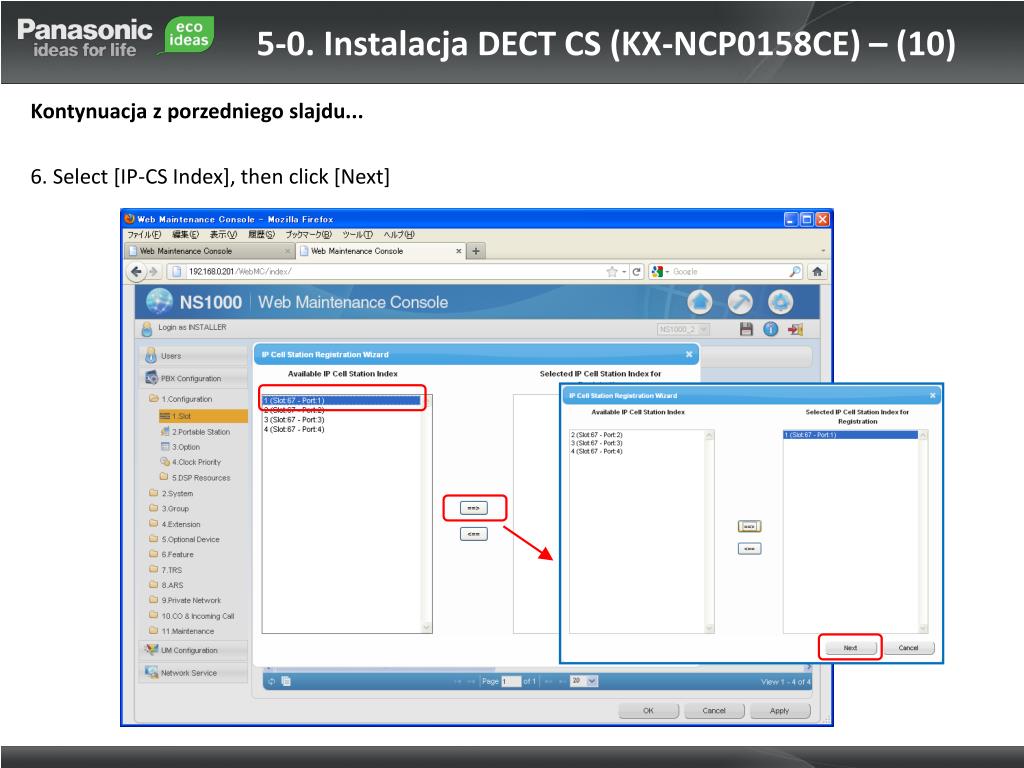Select '1 (Slot:67 - Port:1)' in available list
The width and height of the screenshot is (1024, 768).
tap(341, 400)
